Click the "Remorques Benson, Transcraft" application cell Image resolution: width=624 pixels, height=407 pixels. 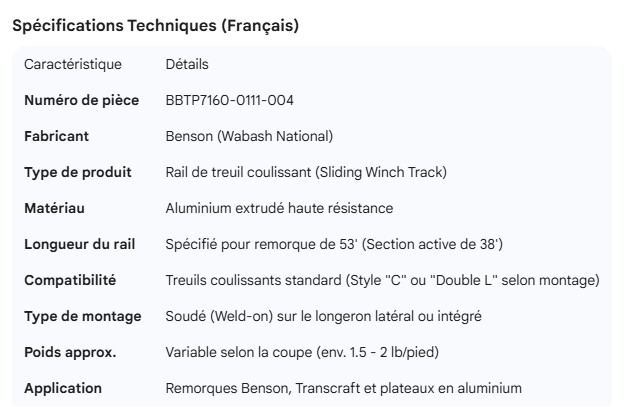(x=343, y=388)
